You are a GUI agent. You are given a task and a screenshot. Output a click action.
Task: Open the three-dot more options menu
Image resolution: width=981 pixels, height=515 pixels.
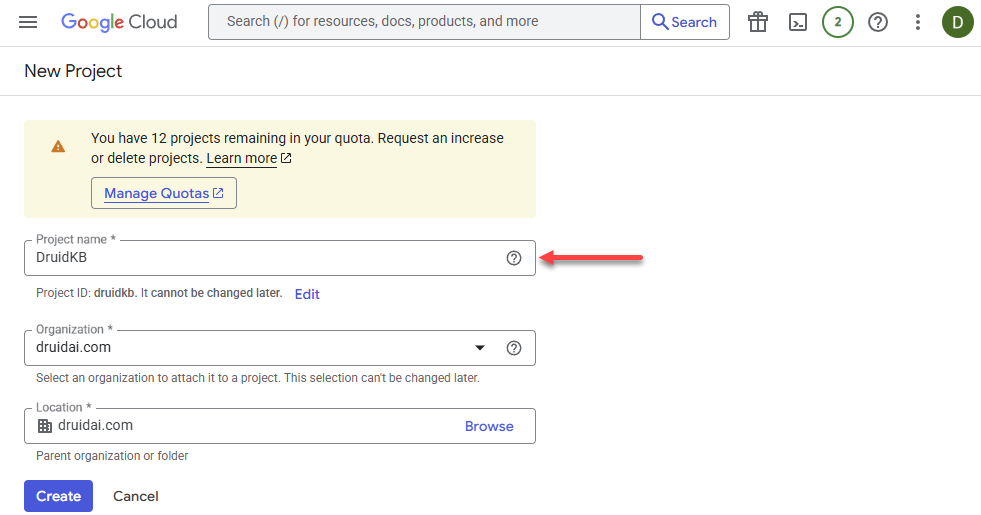918,23
